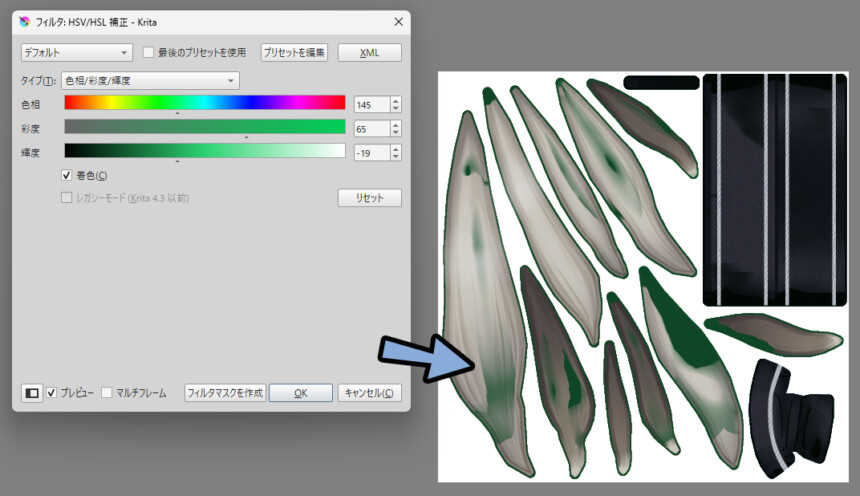Increase saturation value with up stepper arrow
This screenshot has height=496, width=860.
pos(396,125)
